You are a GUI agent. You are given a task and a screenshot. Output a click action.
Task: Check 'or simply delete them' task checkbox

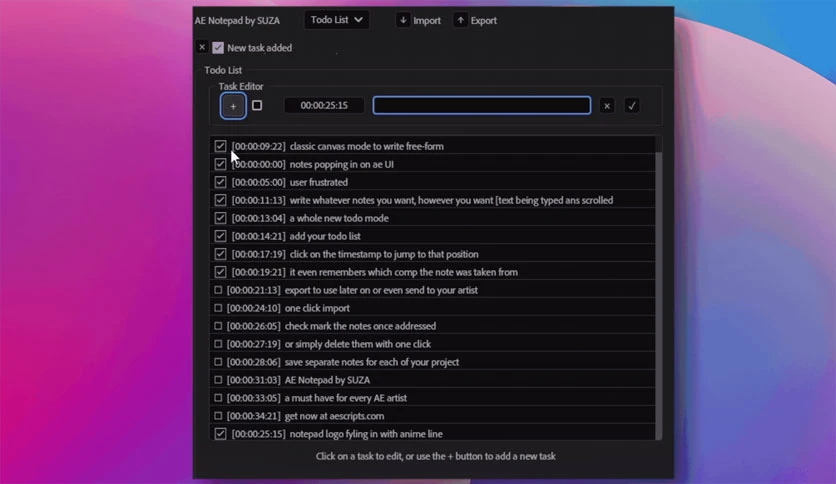pos(218,344)
